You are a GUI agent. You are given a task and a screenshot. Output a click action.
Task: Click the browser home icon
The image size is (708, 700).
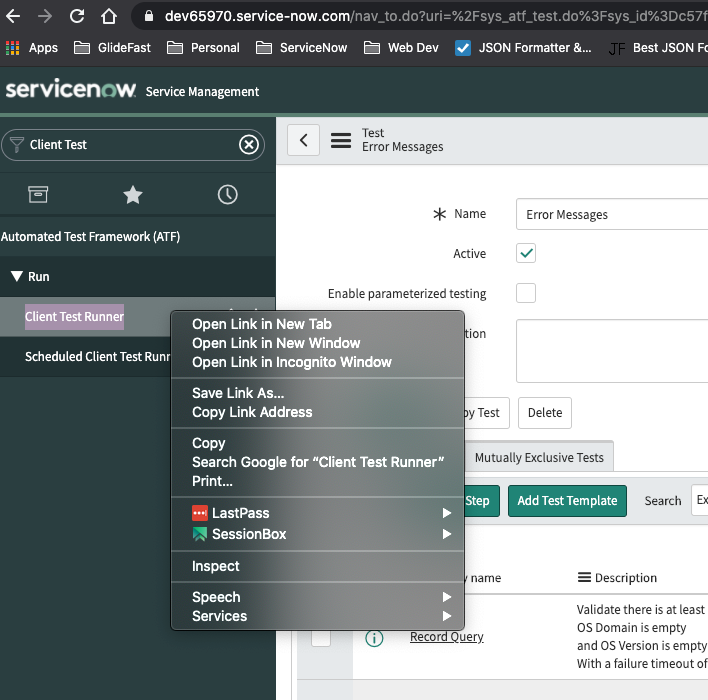109,16
